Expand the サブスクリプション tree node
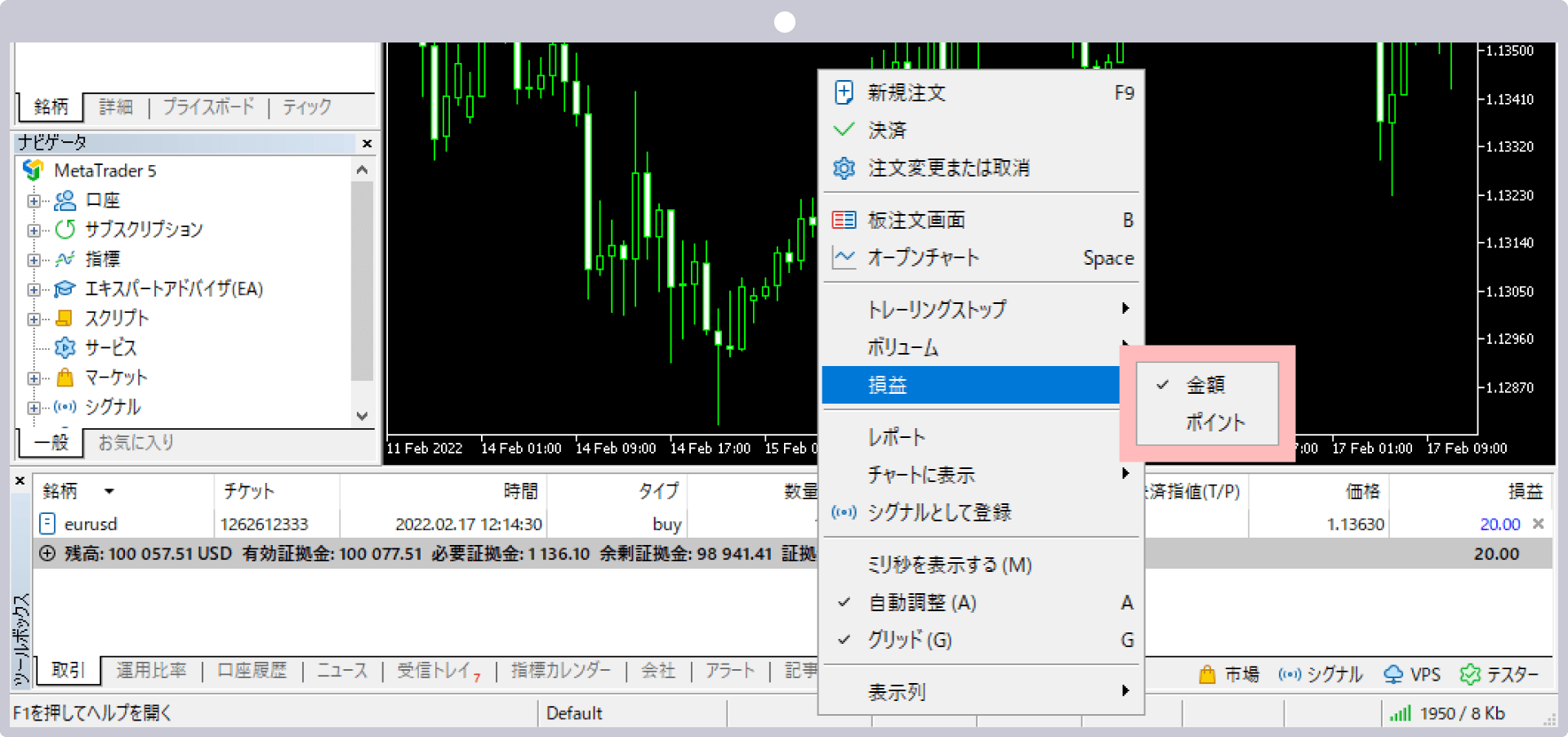1568x737 pixels. (33, 230)
